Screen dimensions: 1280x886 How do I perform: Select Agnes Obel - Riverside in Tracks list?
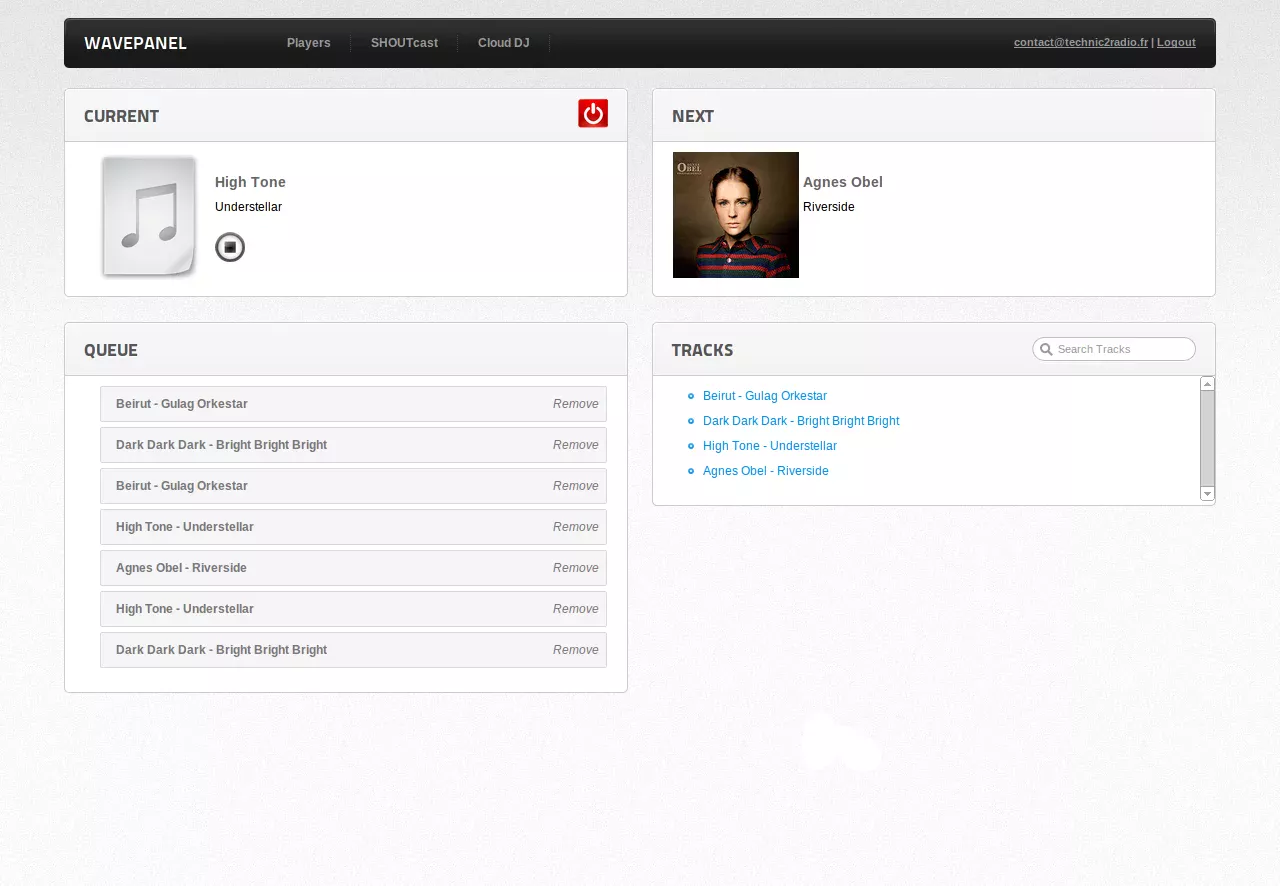click(x=765, y=471)
